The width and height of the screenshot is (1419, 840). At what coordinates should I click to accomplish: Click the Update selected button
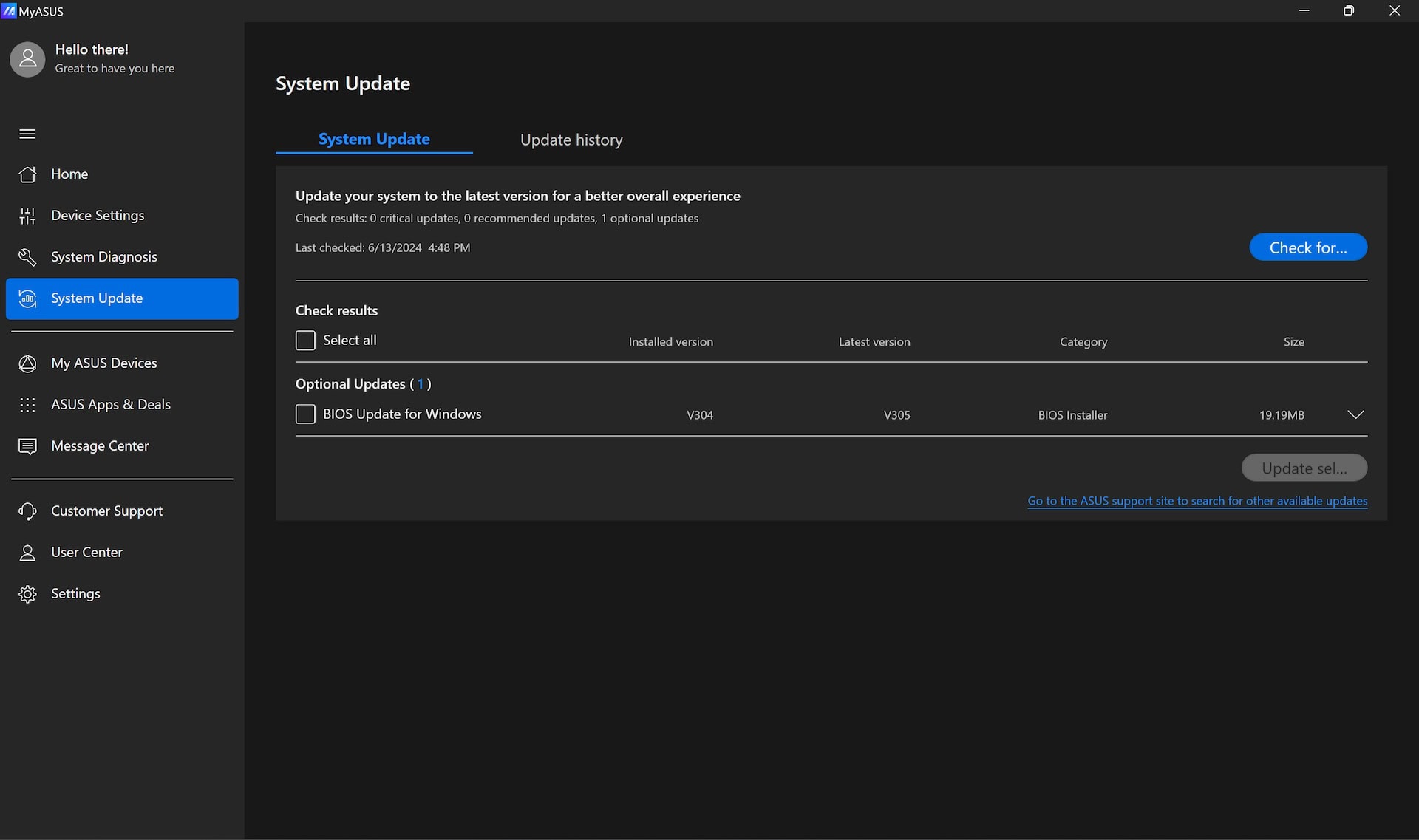1304,467
